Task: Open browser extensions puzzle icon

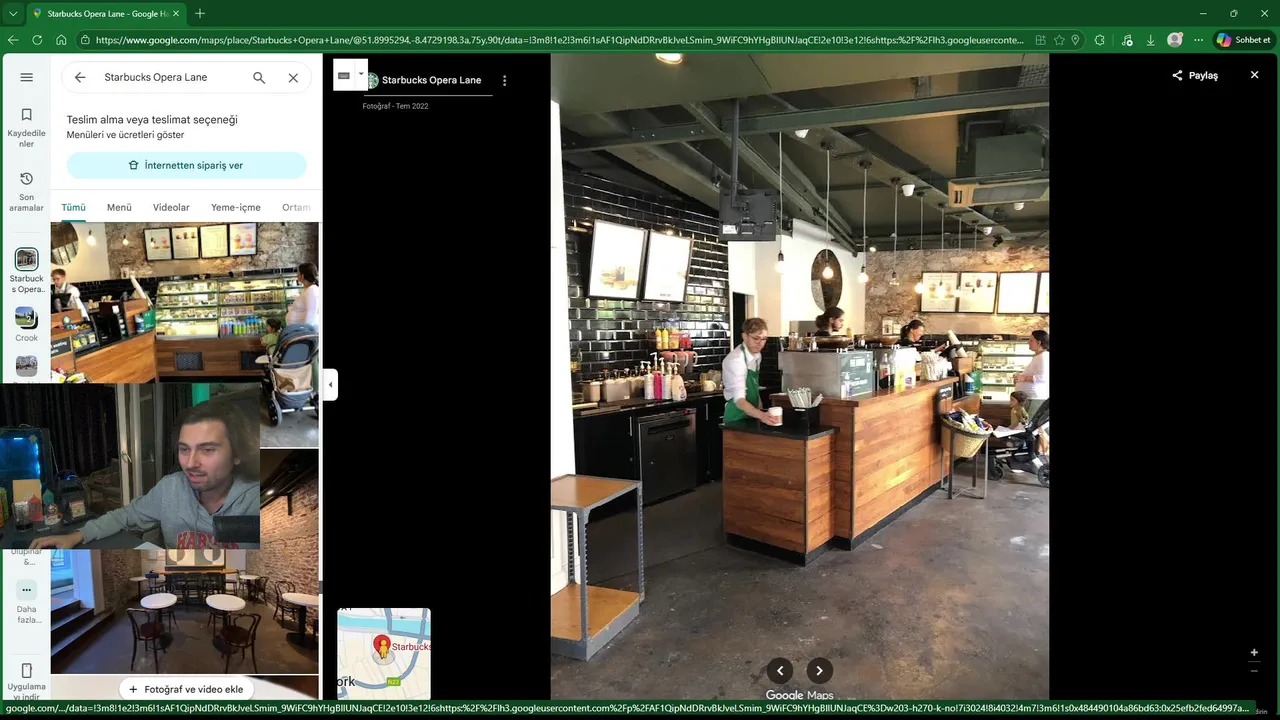Action: click(1100, 40)
